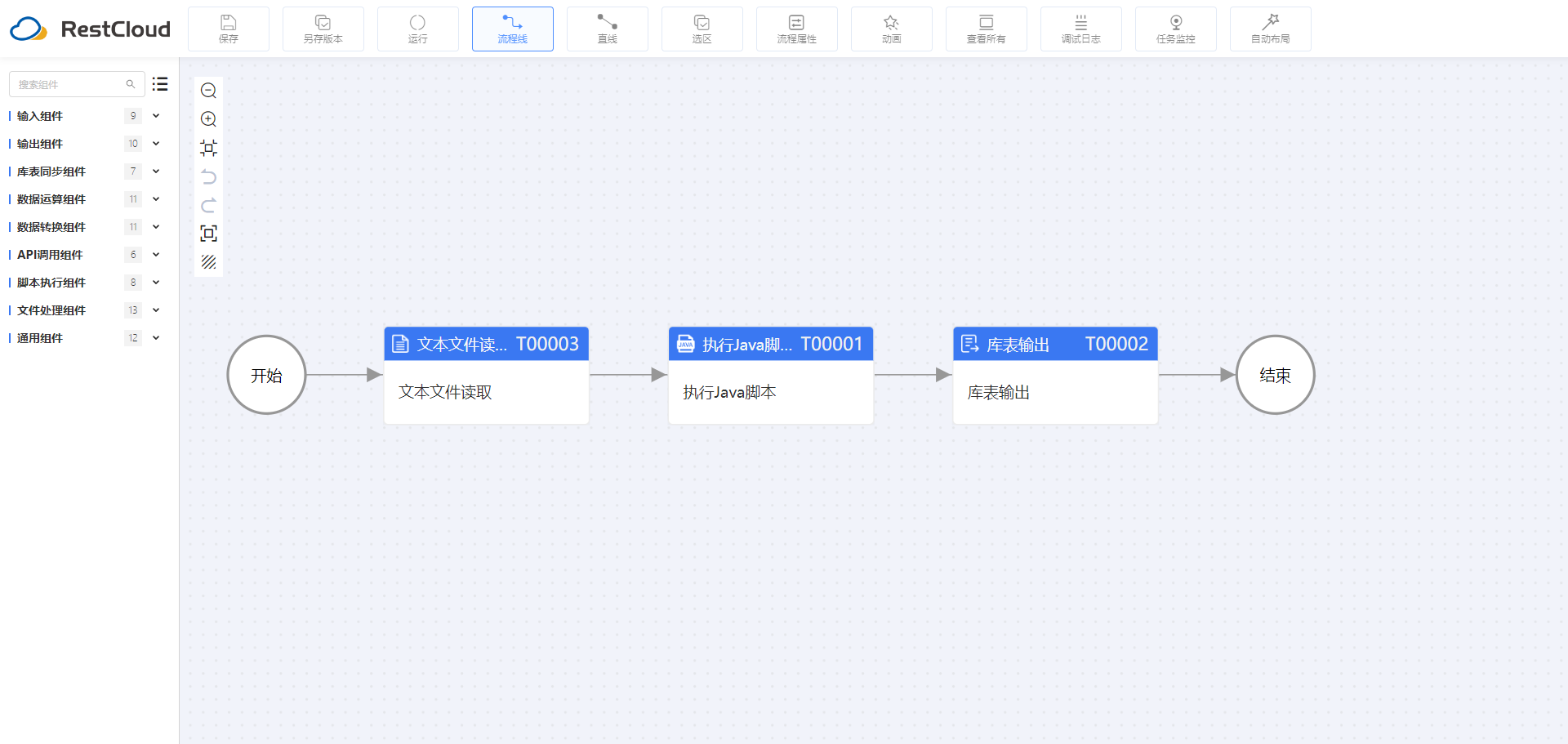Screen dimensions: 1568x744
Task: Select the T00001 执行Java脚本 node header
Action: point(771,344)
